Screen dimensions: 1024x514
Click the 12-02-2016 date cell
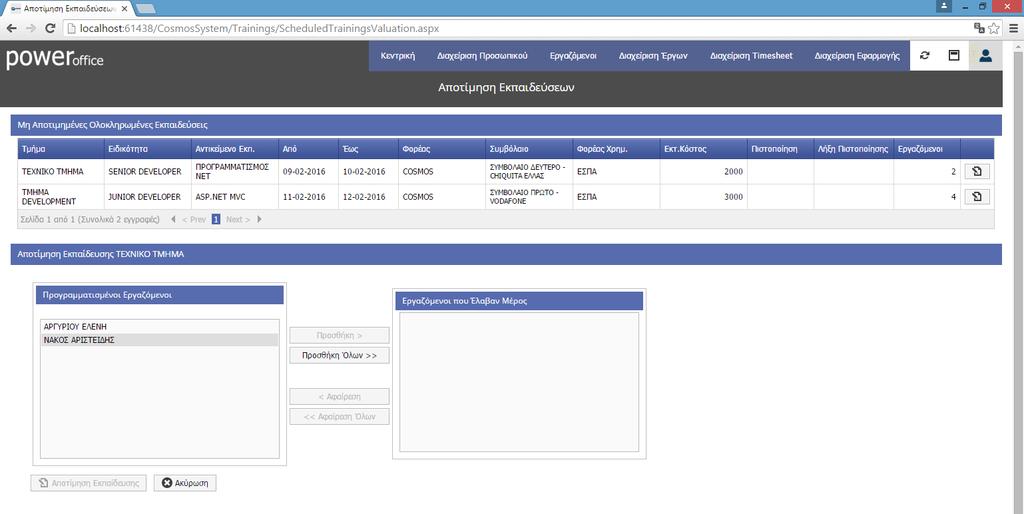click(x=368, y=197)
